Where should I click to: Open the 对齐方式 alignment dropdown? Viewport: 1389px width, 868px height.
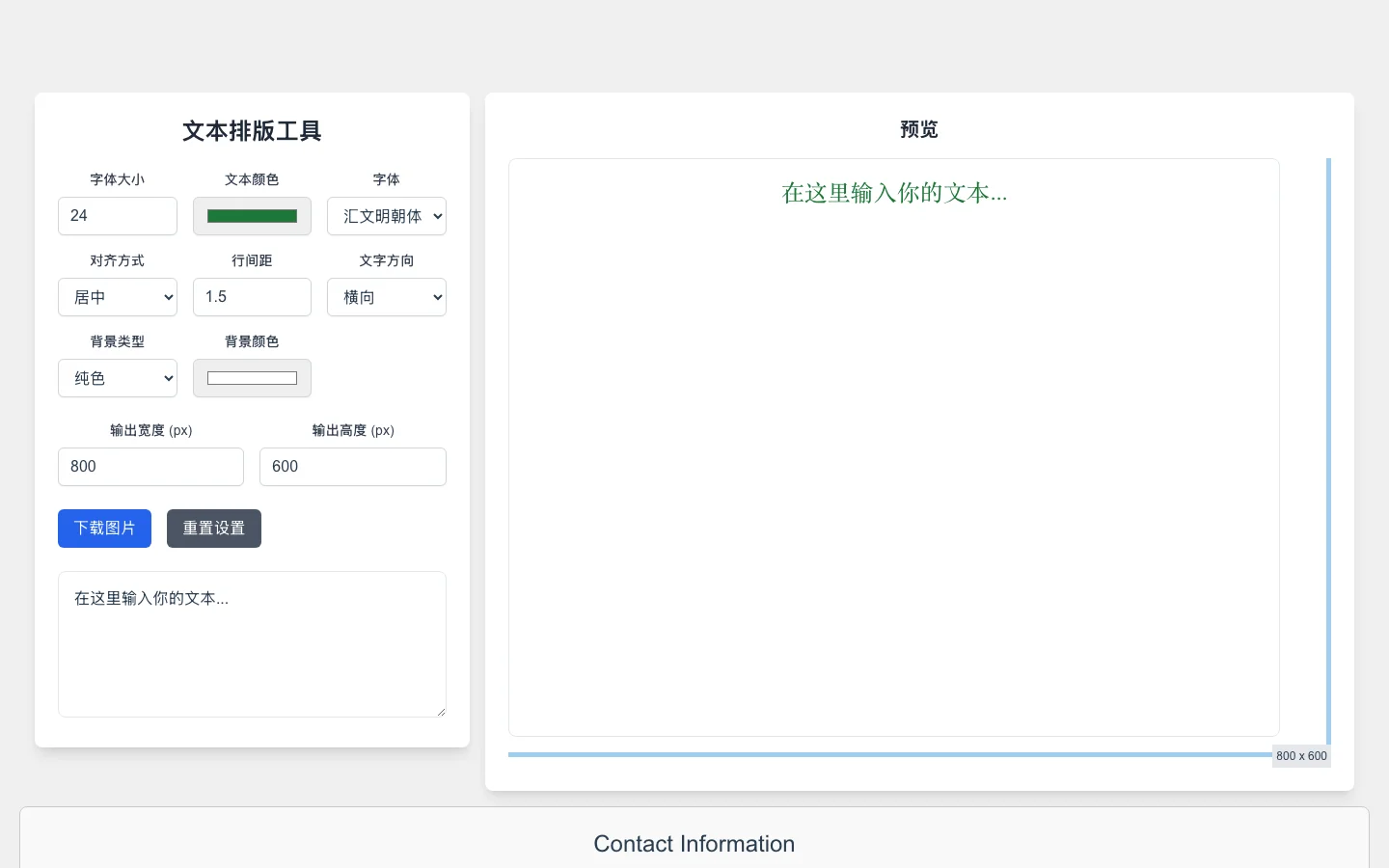[118, 297]
